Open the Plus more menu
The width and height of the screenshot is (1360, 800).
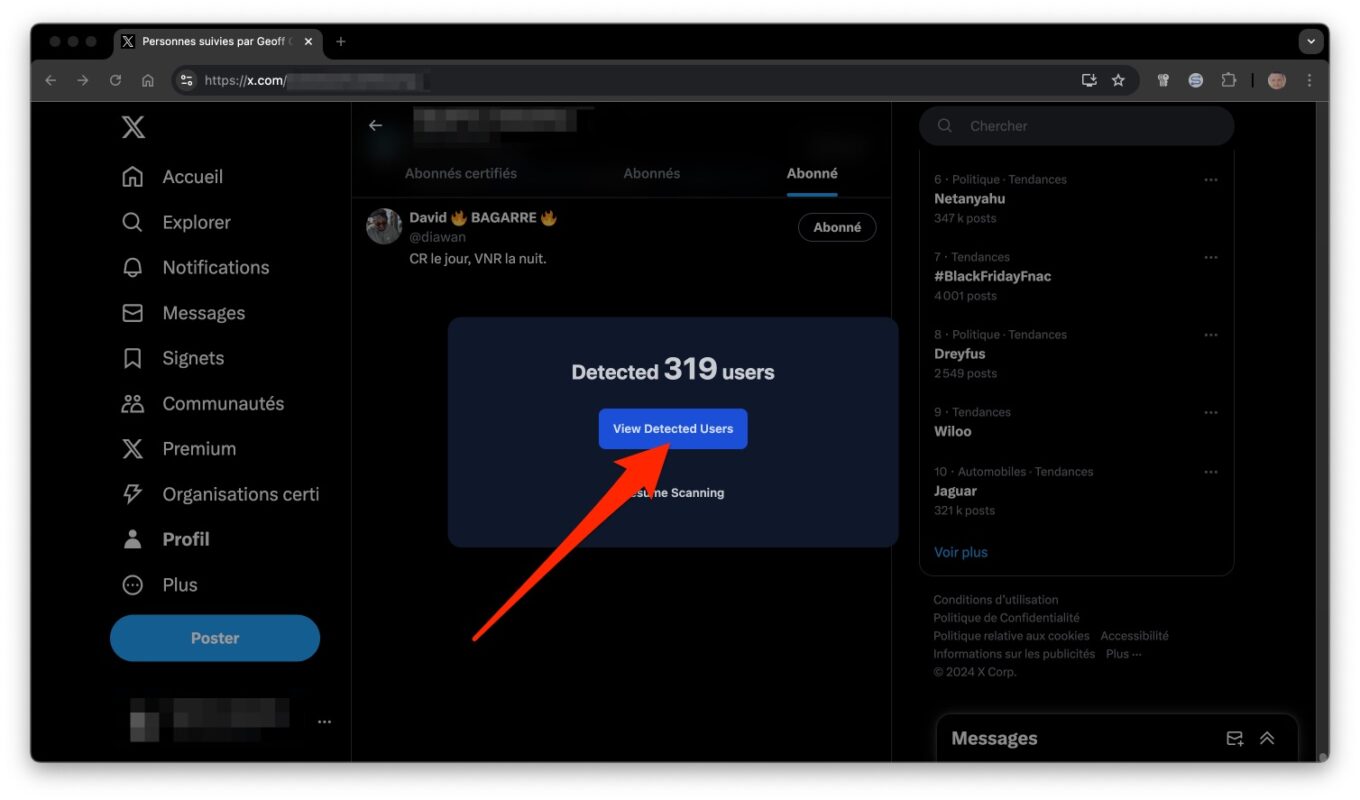(159, 585)
